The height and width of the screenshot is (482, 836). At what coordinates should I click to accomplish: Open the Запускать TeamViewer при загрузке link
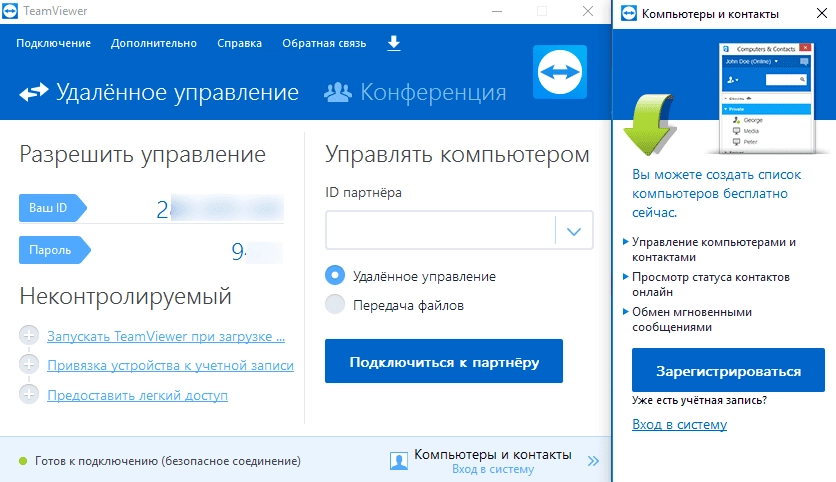click(x=166, y=336)
